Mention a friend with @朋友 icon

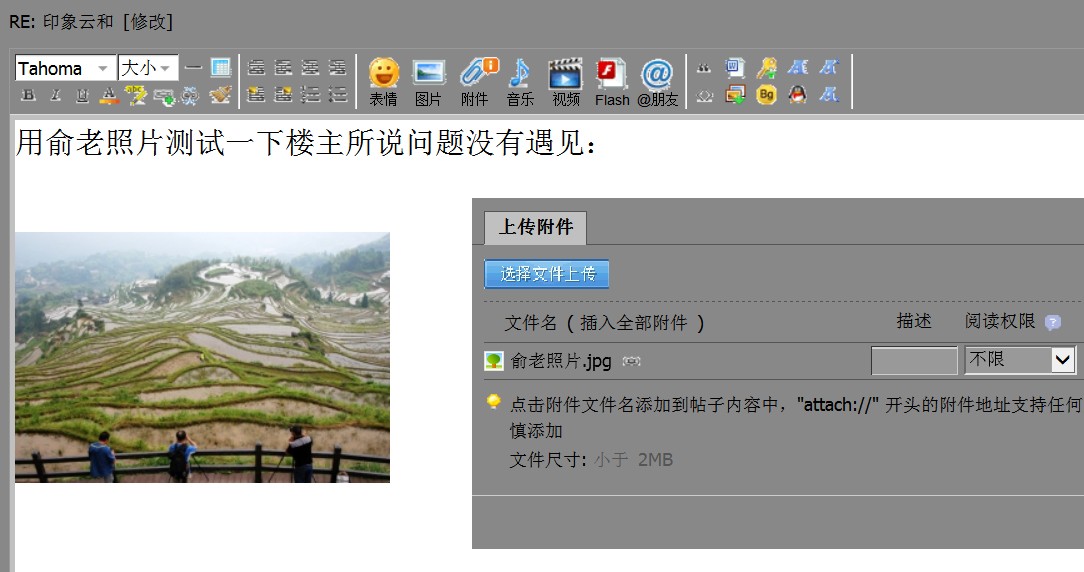coord(657,80)
